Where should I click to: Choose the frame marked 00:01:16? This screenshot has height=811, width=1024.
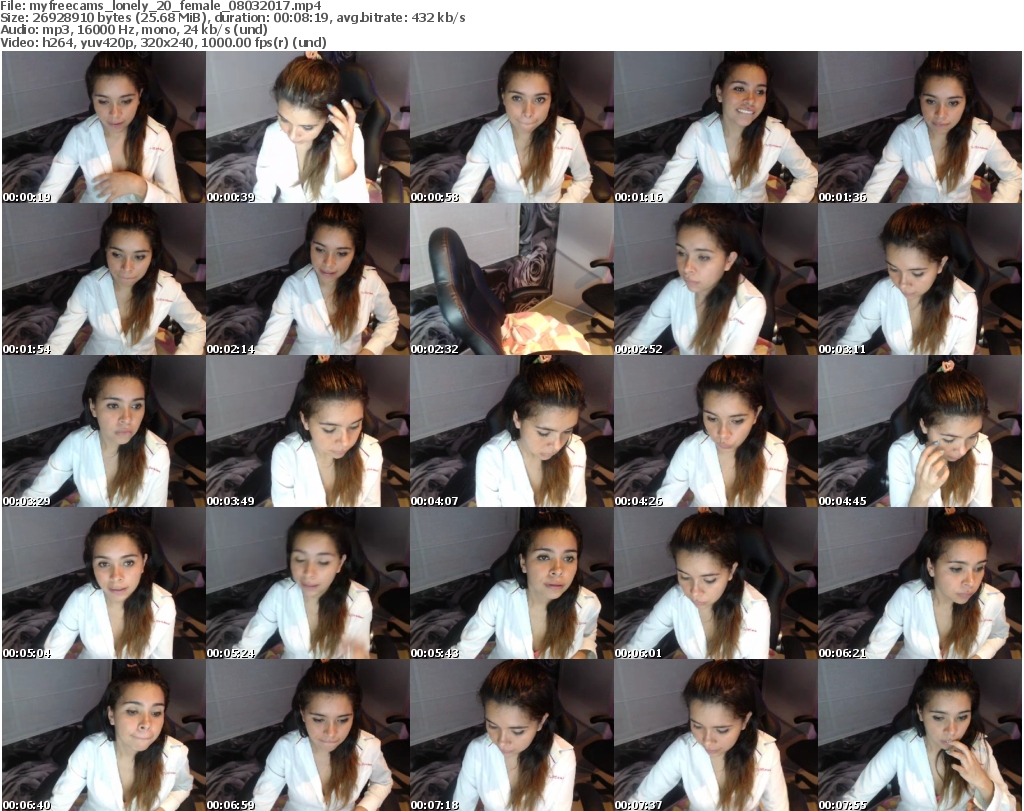point(716,127)
